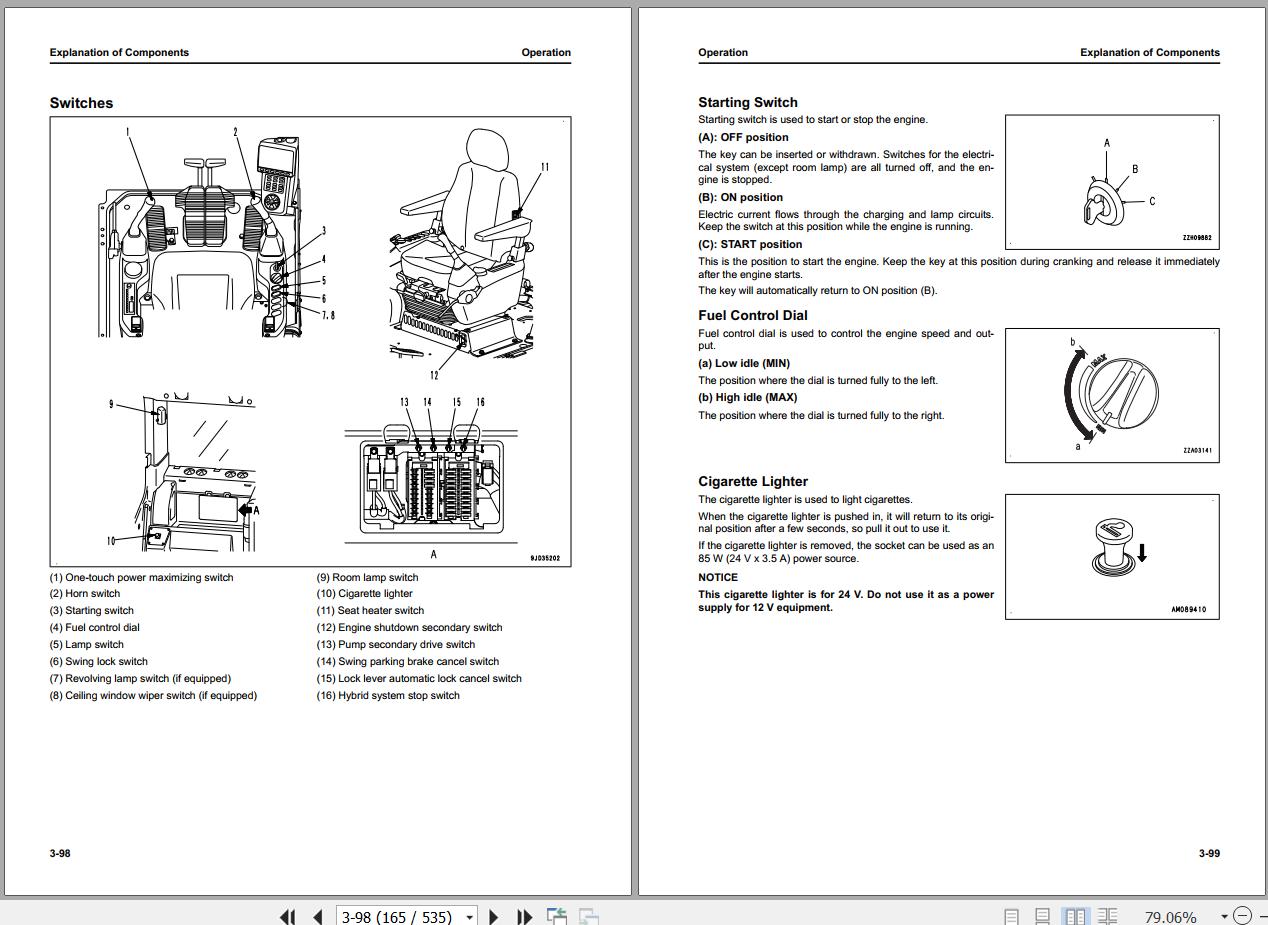Jump to the last page

(523, 916)
